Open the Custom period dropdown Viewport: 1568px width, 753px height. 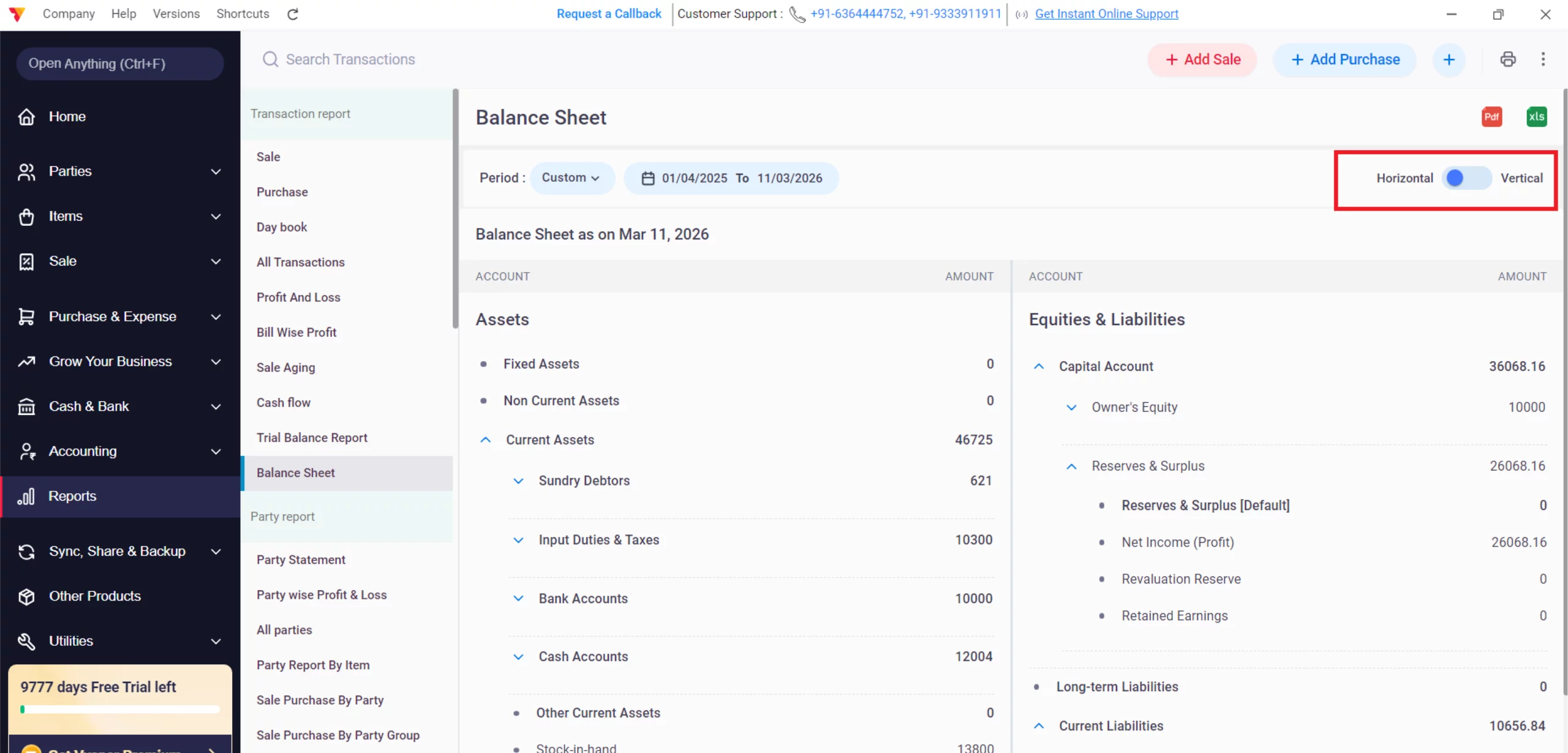pos(571,178)
